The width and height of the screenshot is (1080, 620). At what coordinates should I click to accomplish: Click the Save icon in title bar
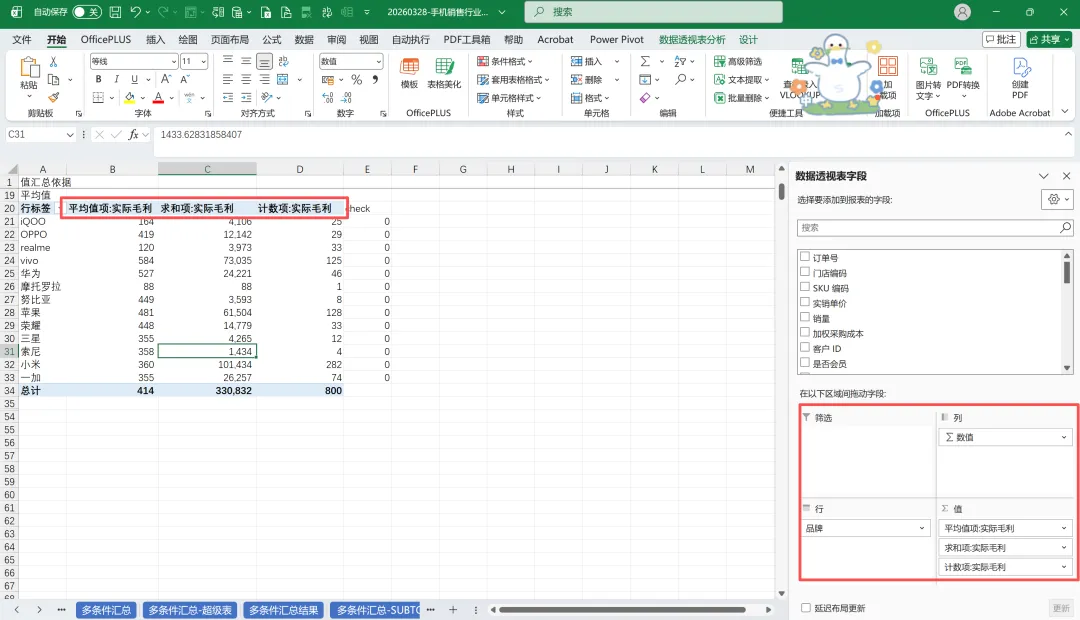click(115, 12)
